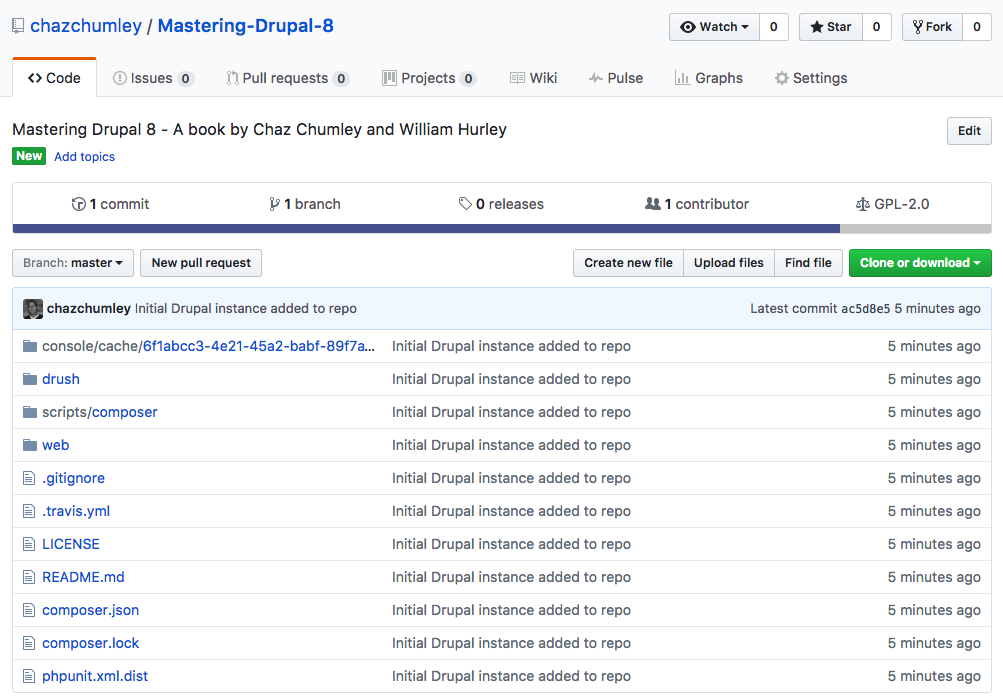The image size is (1003, 700).
Task: Switch to the Issues tab
Action: (x=152, y=78)
